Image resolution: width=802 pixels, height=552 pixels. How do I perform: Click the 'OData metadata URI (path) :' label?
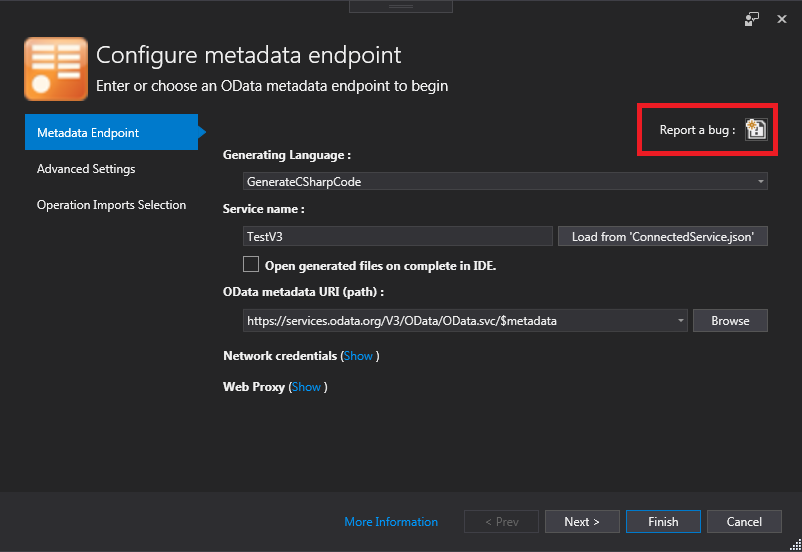click(303, 292)
